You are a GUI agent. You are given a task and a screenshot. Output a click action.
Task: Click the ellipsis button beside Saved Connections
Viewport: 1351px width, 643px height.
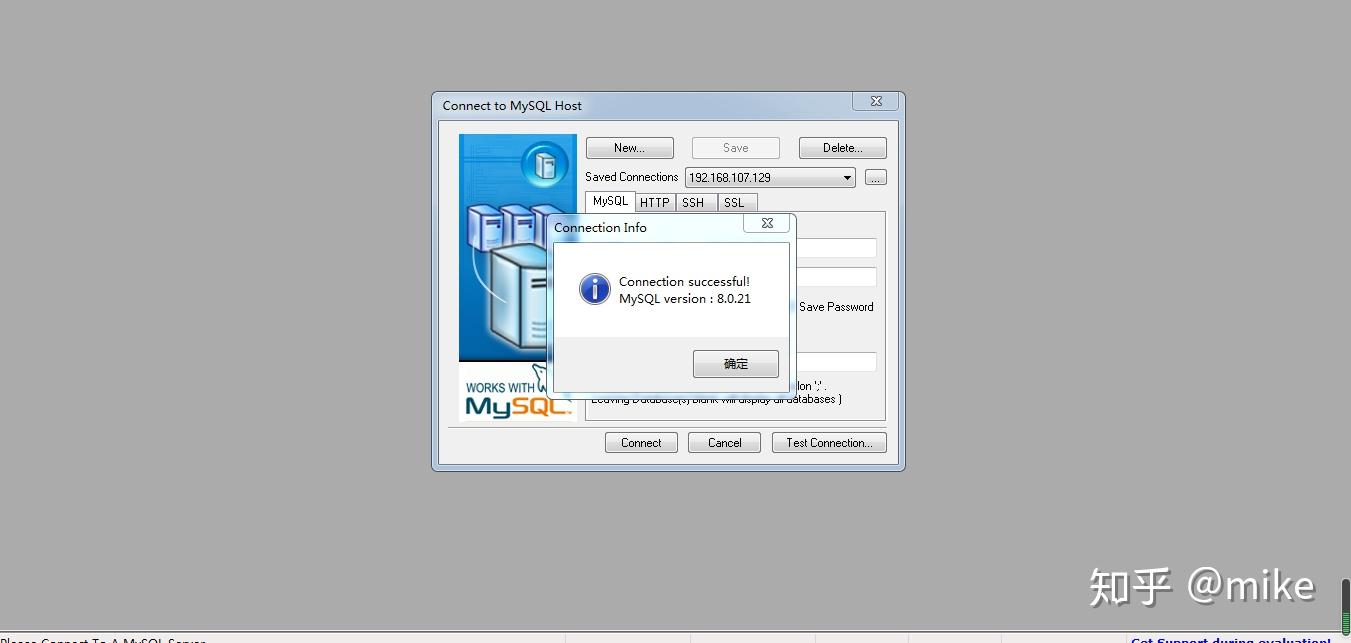[876, 178]
